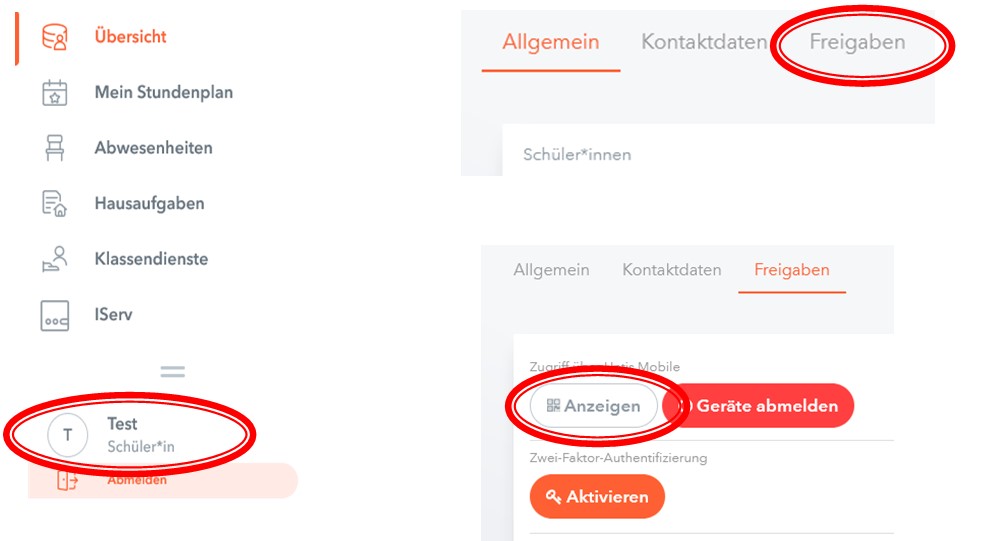Open Mein Stundenplan menu entry
Viewport: 988px width, 541px height.
tap(163, 93)
